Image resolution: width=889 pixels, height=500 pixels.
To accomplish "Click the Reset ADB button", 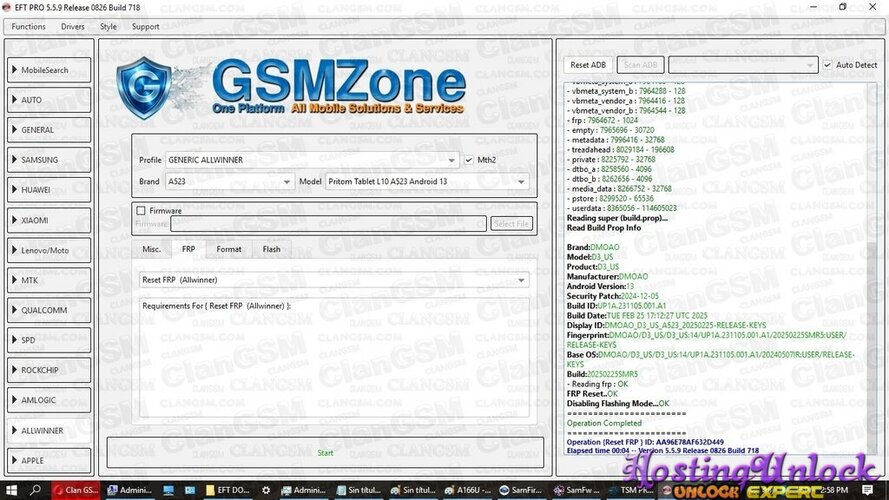I will tap(588, 65).
